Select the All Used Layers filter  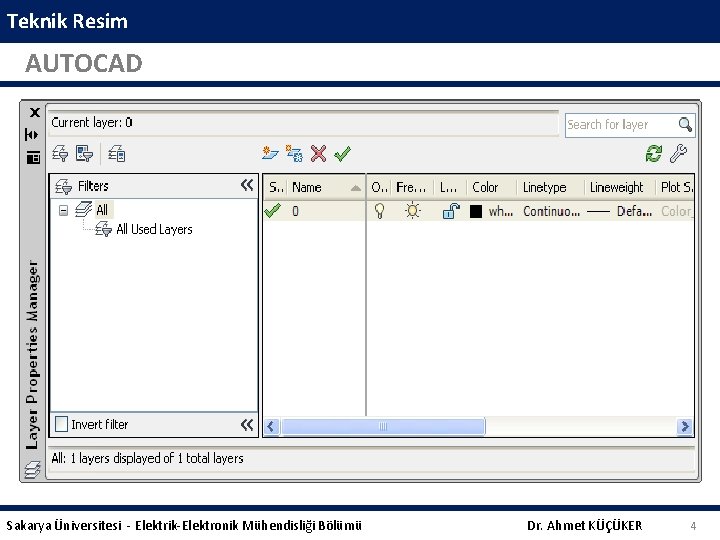(154, 229)
